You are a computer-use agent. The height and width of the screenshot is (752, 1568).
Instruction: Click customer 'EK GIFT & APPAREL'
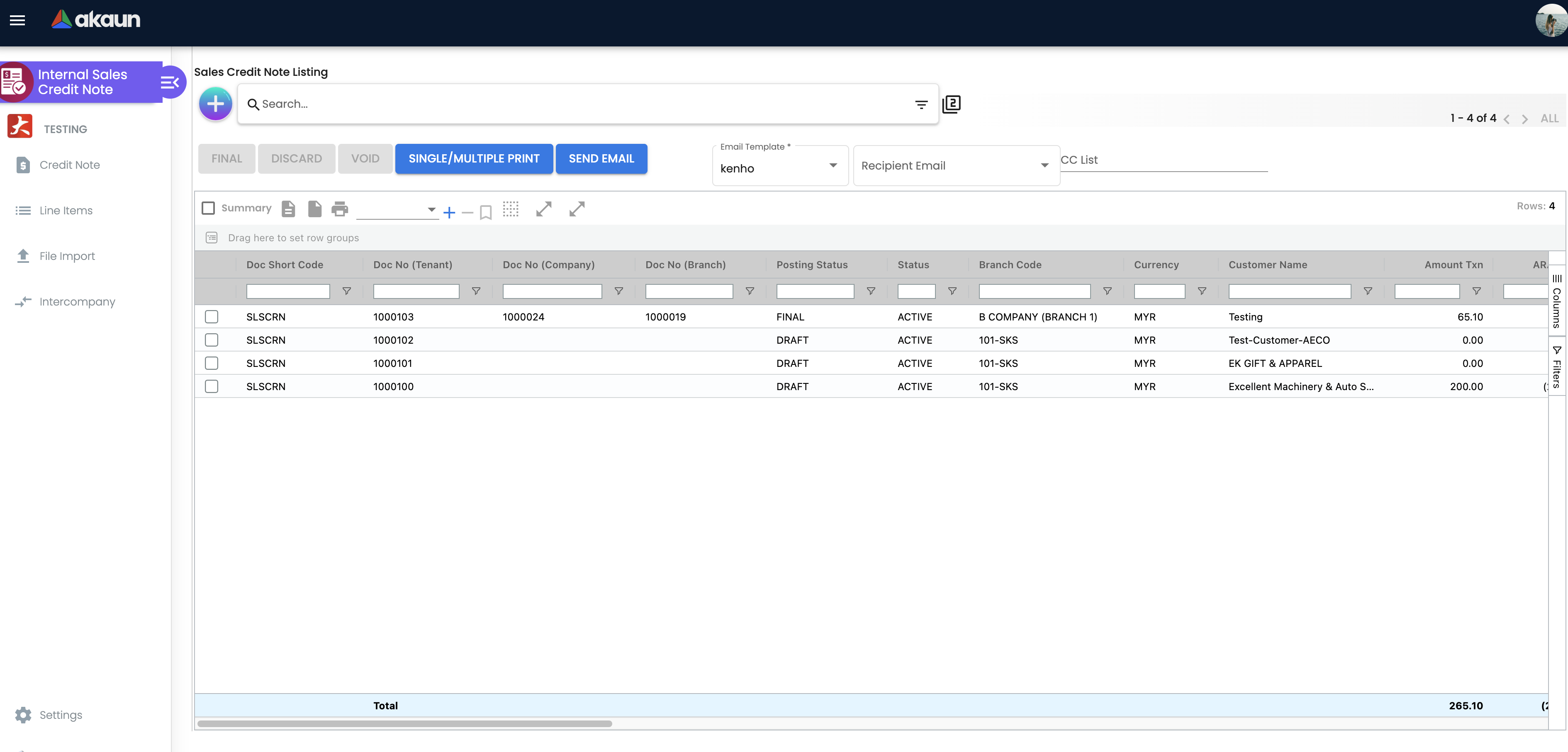[1275, 363]
